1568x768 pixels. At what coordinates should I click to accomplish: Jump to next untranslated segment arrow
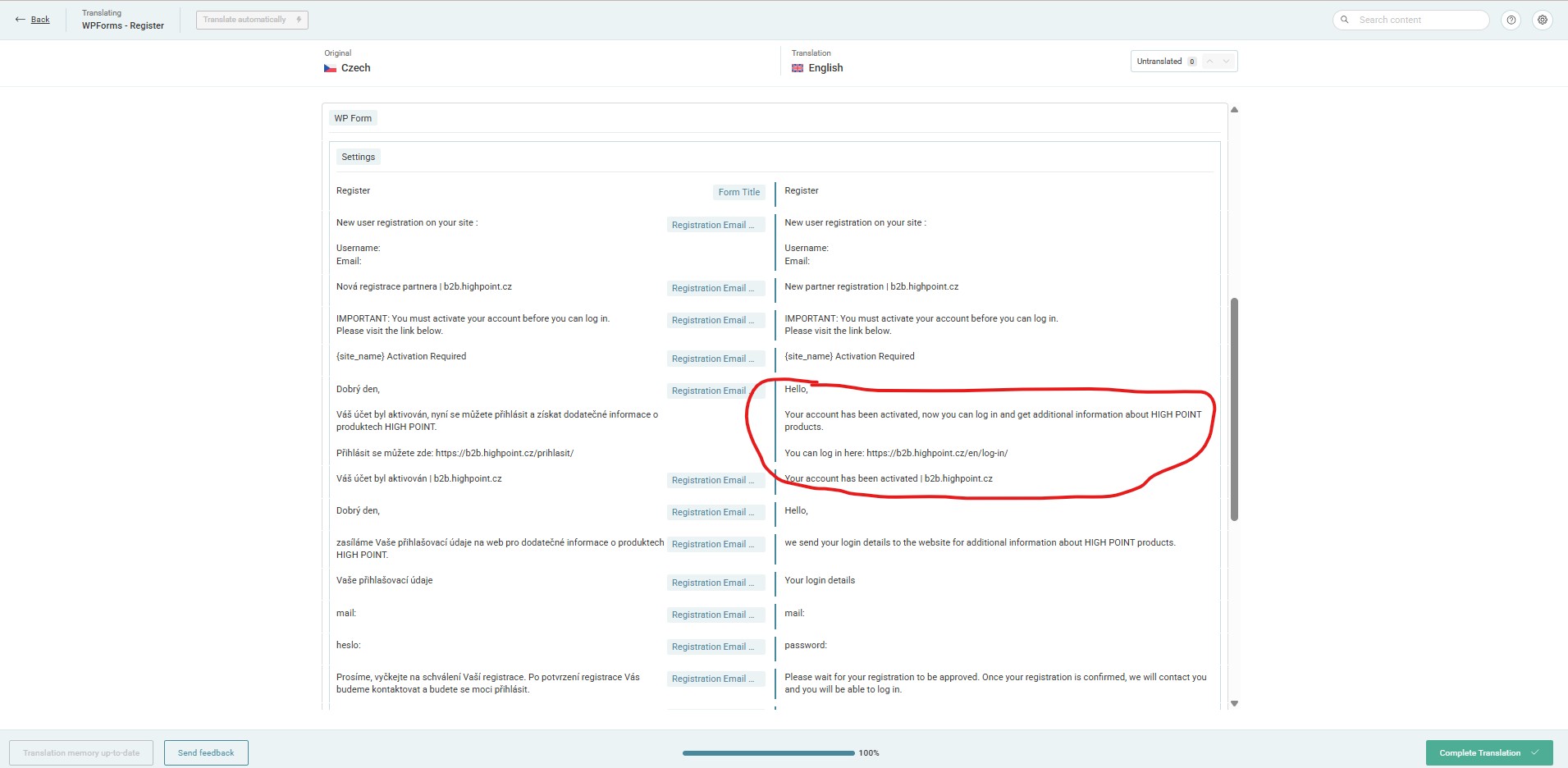pyautogui.click(x=1227, y=62)
